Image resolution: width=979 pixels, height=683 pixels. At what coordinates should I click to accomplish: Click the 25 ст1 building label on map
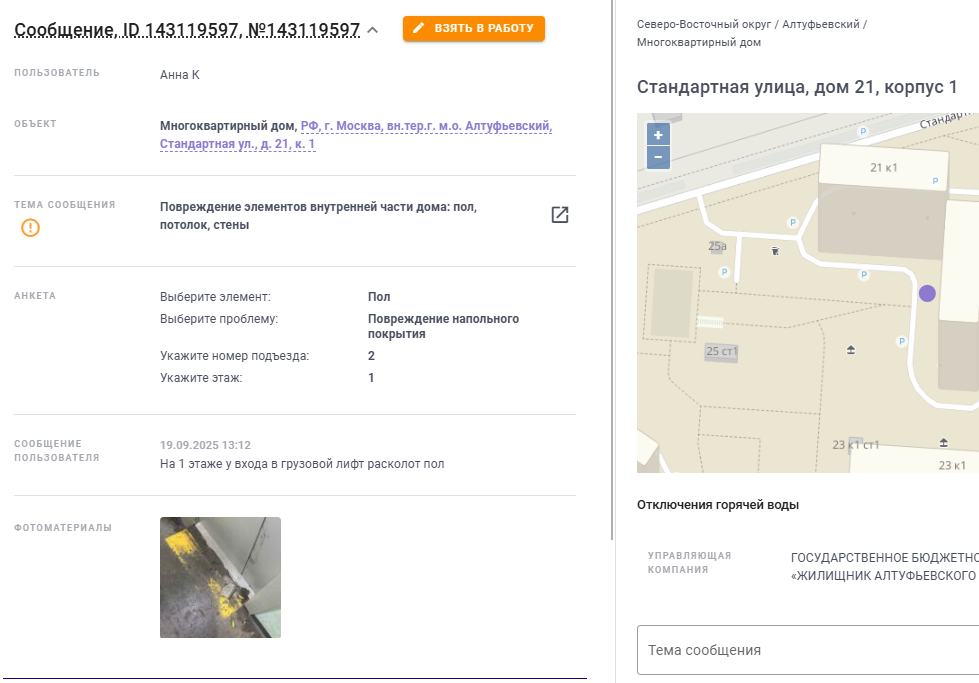coord(721,351)
